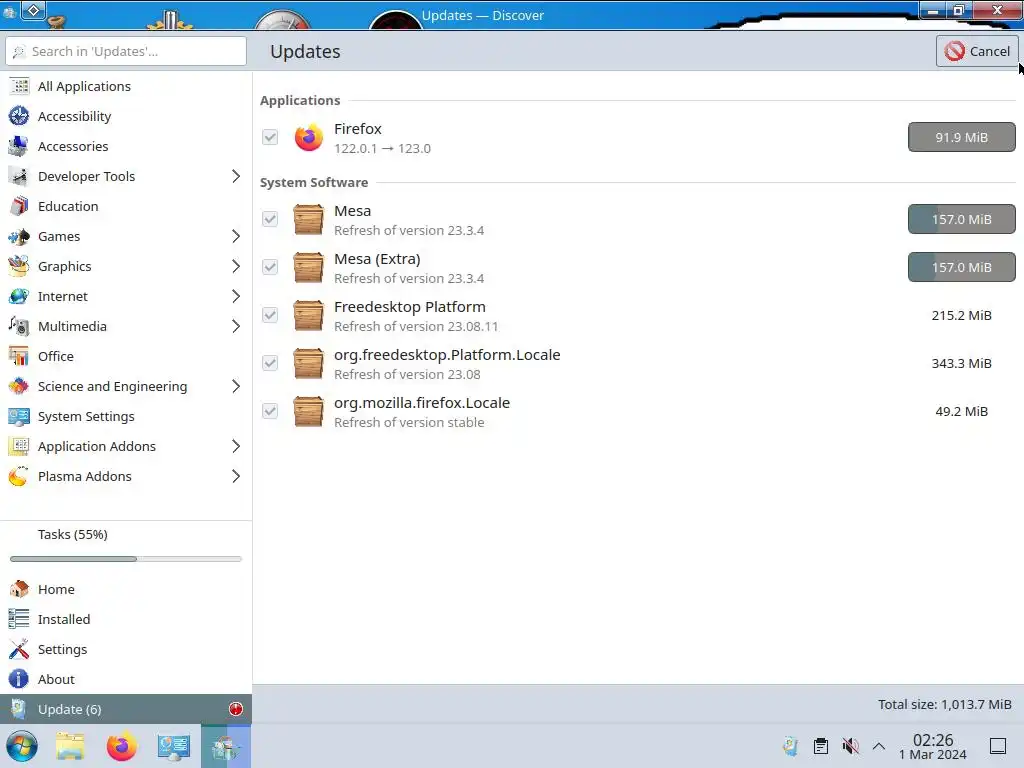Screen dimensions: 1024x768
Task: Click the Accessories category icon
Action: coord(19,146)
